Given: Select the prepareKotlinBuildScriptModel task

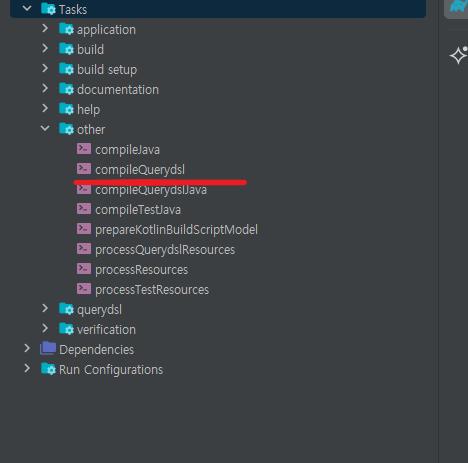Looking at the screenshot, I should pos(176,230).
